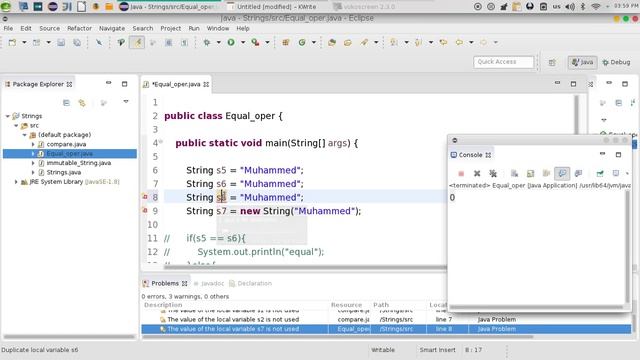Open the Refactor menu
This screenshot has height=360, width=640.
(x=79, y=29)
